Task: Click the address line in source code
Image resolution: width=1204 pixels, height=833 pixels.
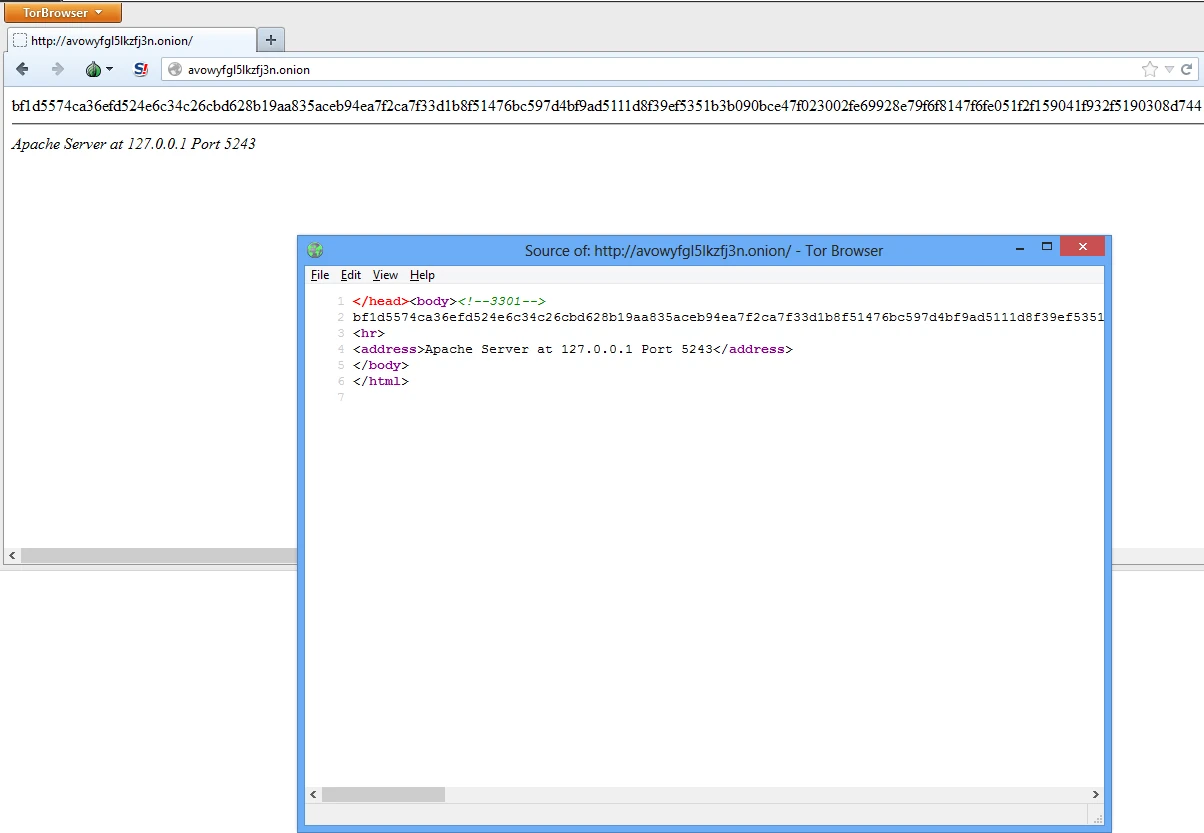Action: pyautogui.click(x=572, y=349)
